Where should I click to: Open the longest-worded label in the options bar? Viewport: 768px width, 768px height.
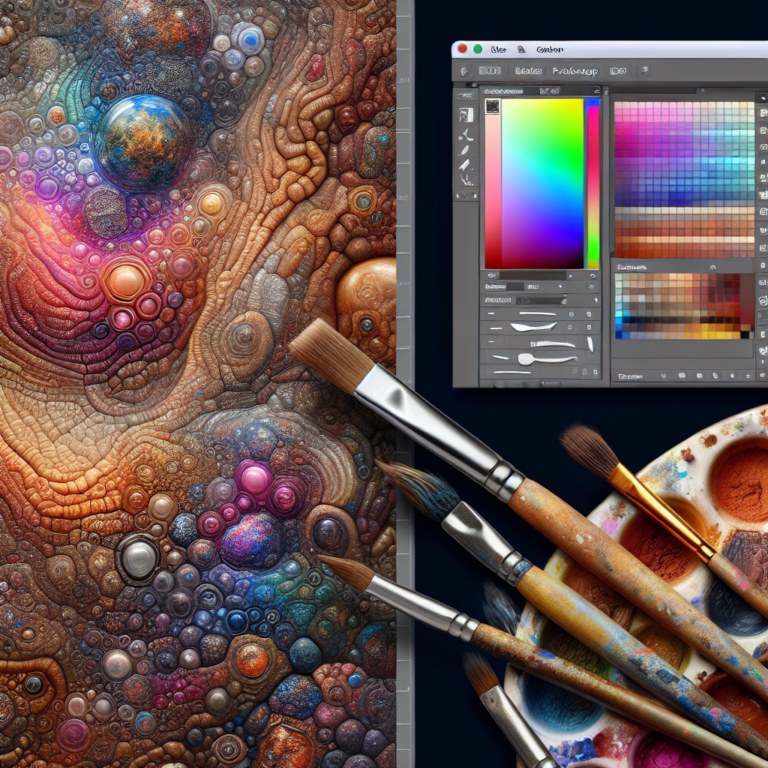pyautogui.click(x=575, y=72)
